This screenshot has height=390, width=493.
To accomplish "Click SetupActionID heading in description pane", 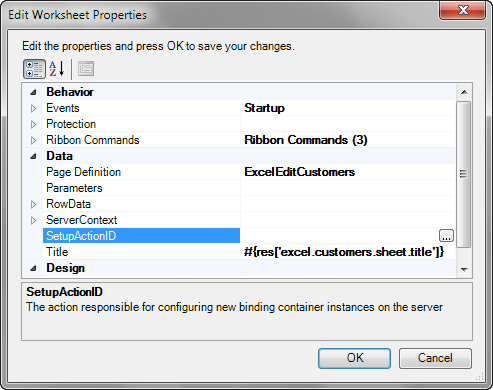I will [64, 292].
